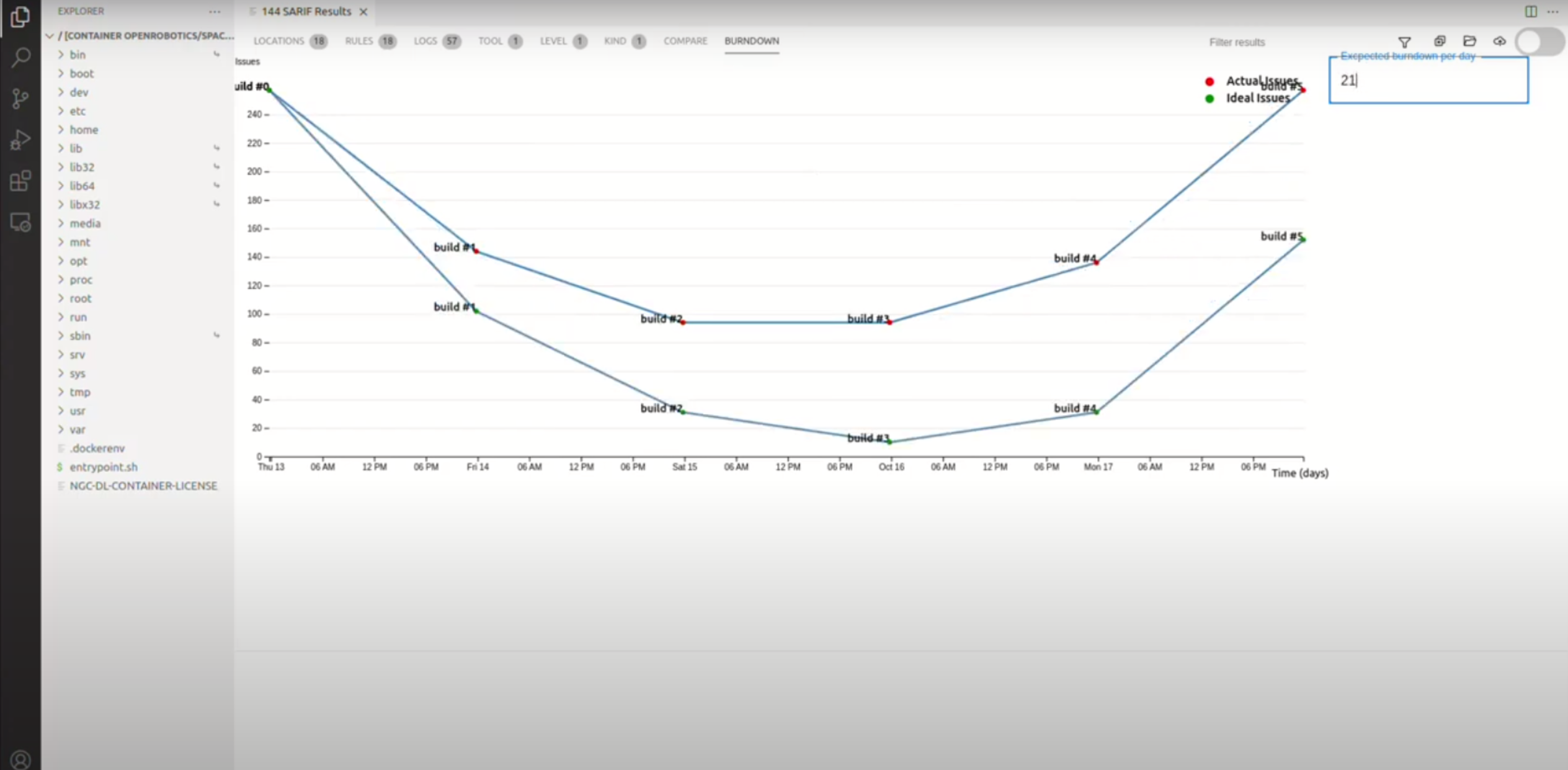Click the Actual Issues red legend dot
The height and width of the screenshot is (770, 1568).
pos(1209,81)
